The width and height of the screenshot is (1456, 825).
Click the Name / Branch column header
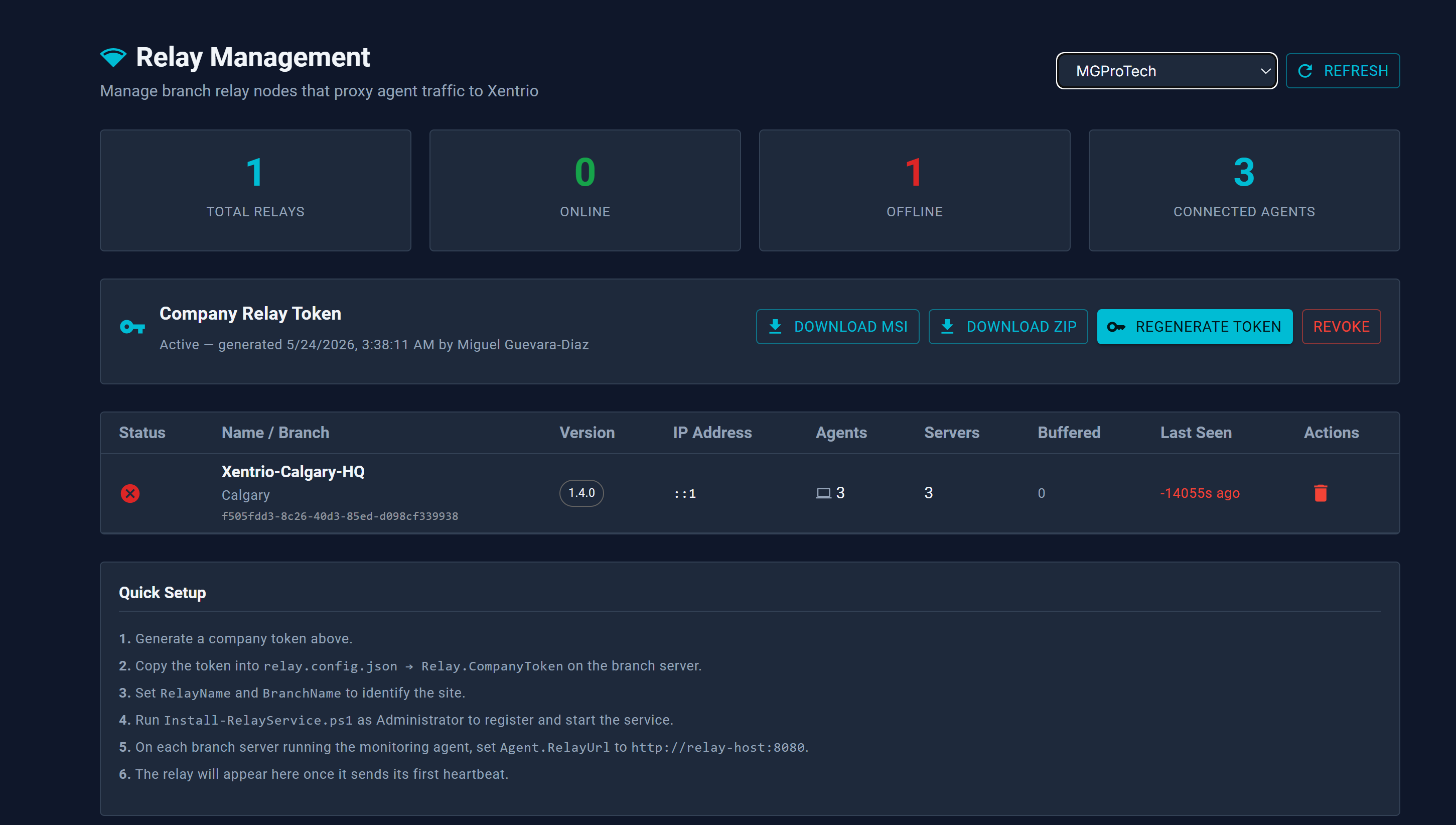pyautogui.click(x=275, y=433)
